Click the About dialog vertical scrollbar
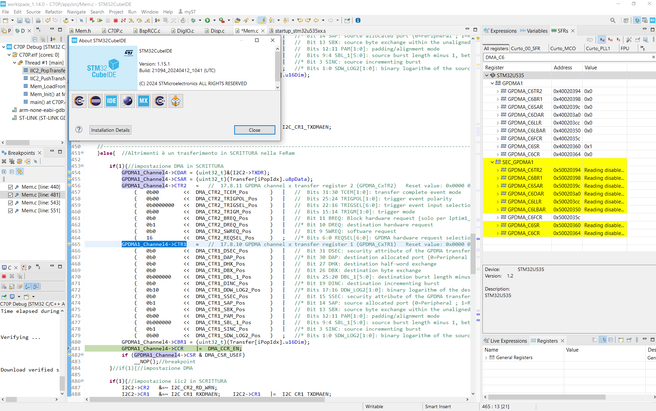Image resolution: width=656 pixels, height=411 pixels. tap(277, 67)
